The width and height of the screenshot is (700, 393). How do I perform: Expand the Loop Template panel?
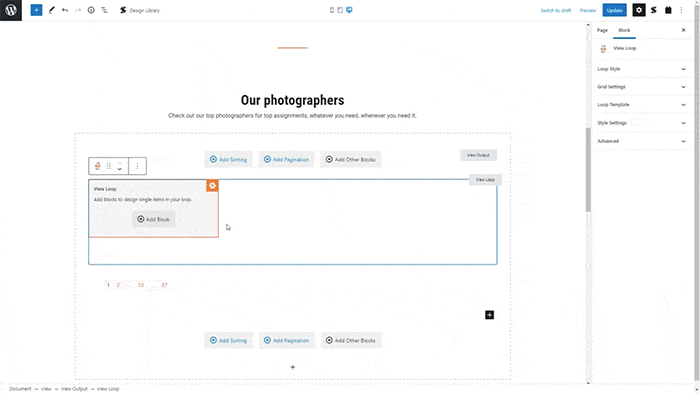(641, 105)
